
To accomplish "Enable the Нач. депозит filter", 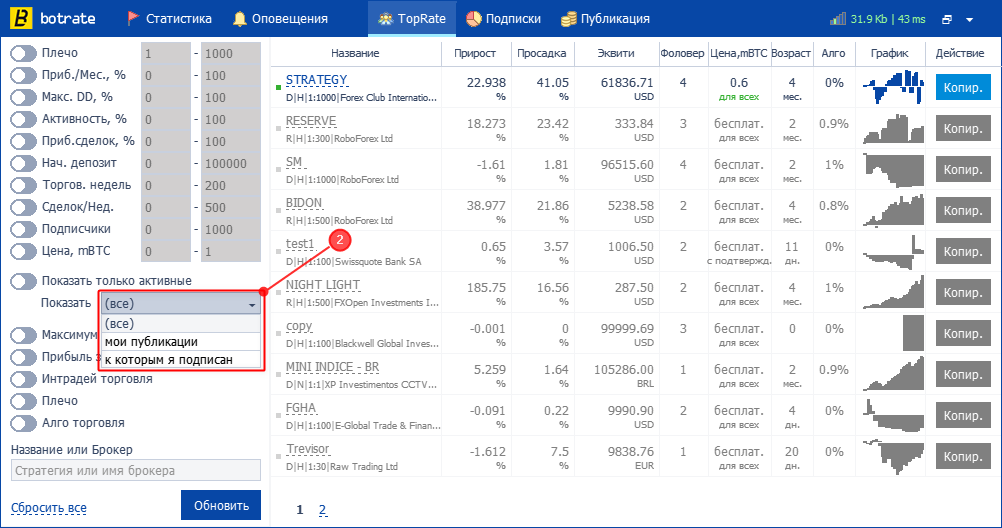I will coord(23,163).
